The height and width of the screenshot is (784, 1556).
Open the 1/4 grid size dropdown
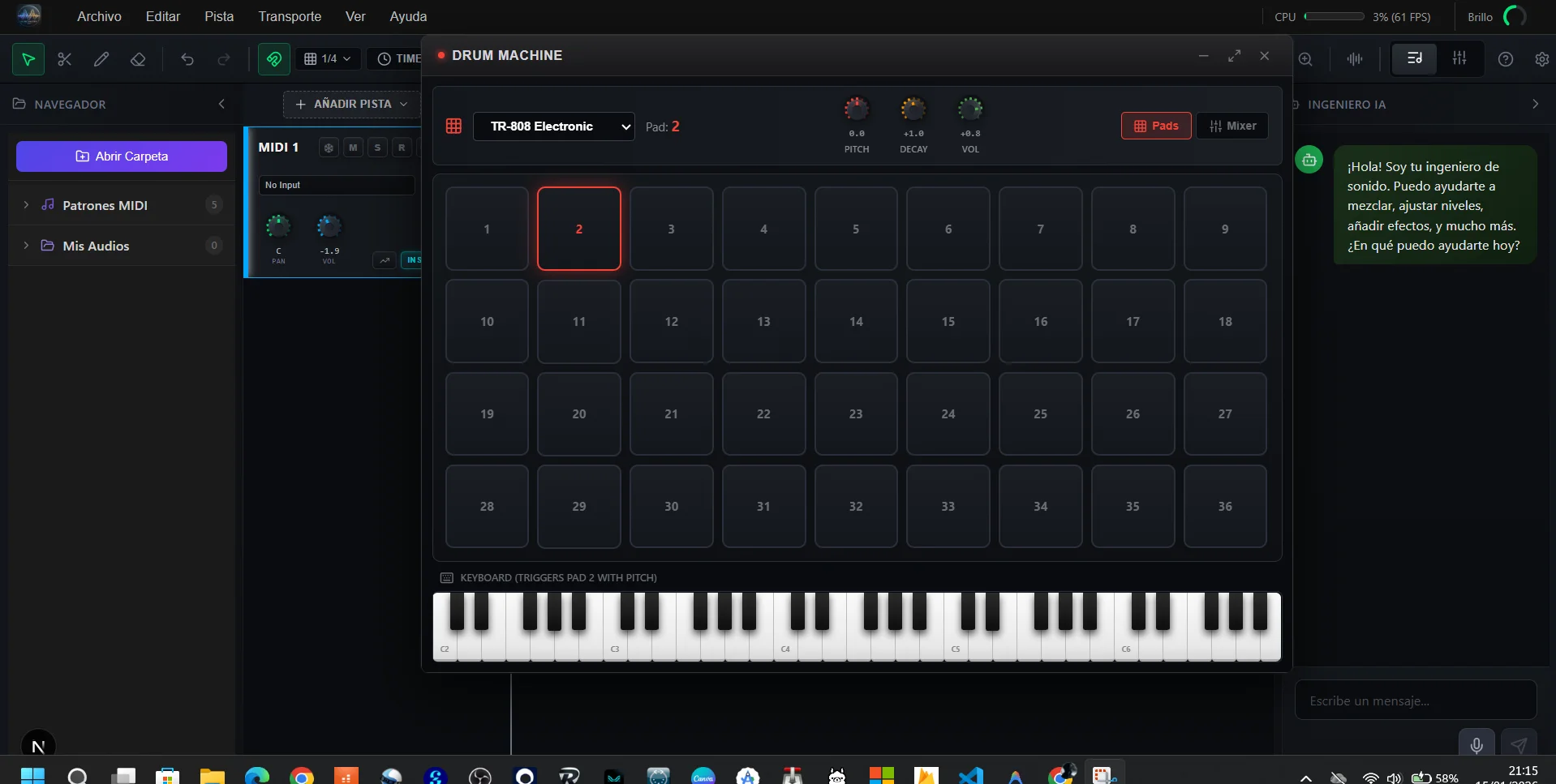coord(328,59)
